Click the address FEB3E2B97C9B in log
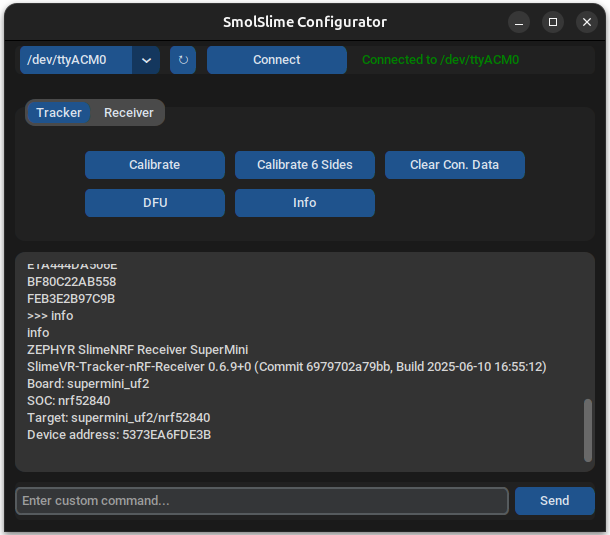Screen dimensions: 610x535 [x=71, y=299]
